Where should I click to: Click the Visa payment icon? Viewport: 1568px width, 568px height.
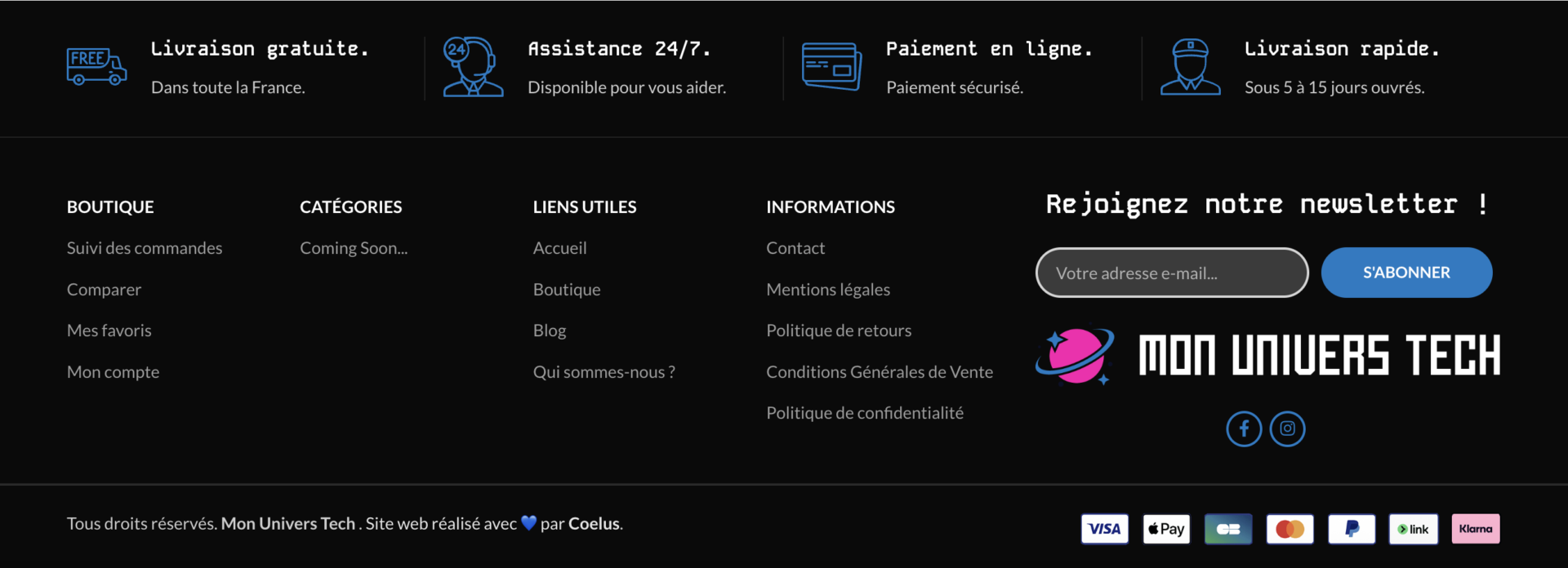1104,528
